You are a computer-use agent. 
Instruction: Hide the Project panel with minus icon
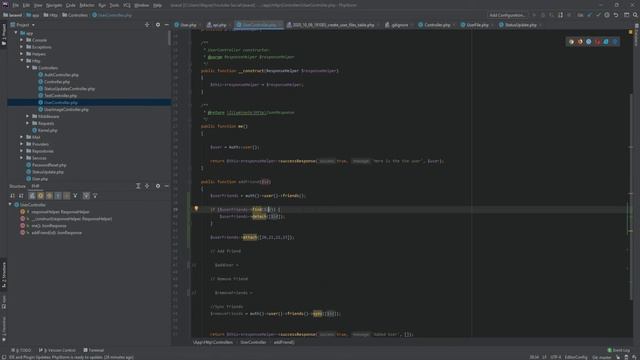point(167,25)
